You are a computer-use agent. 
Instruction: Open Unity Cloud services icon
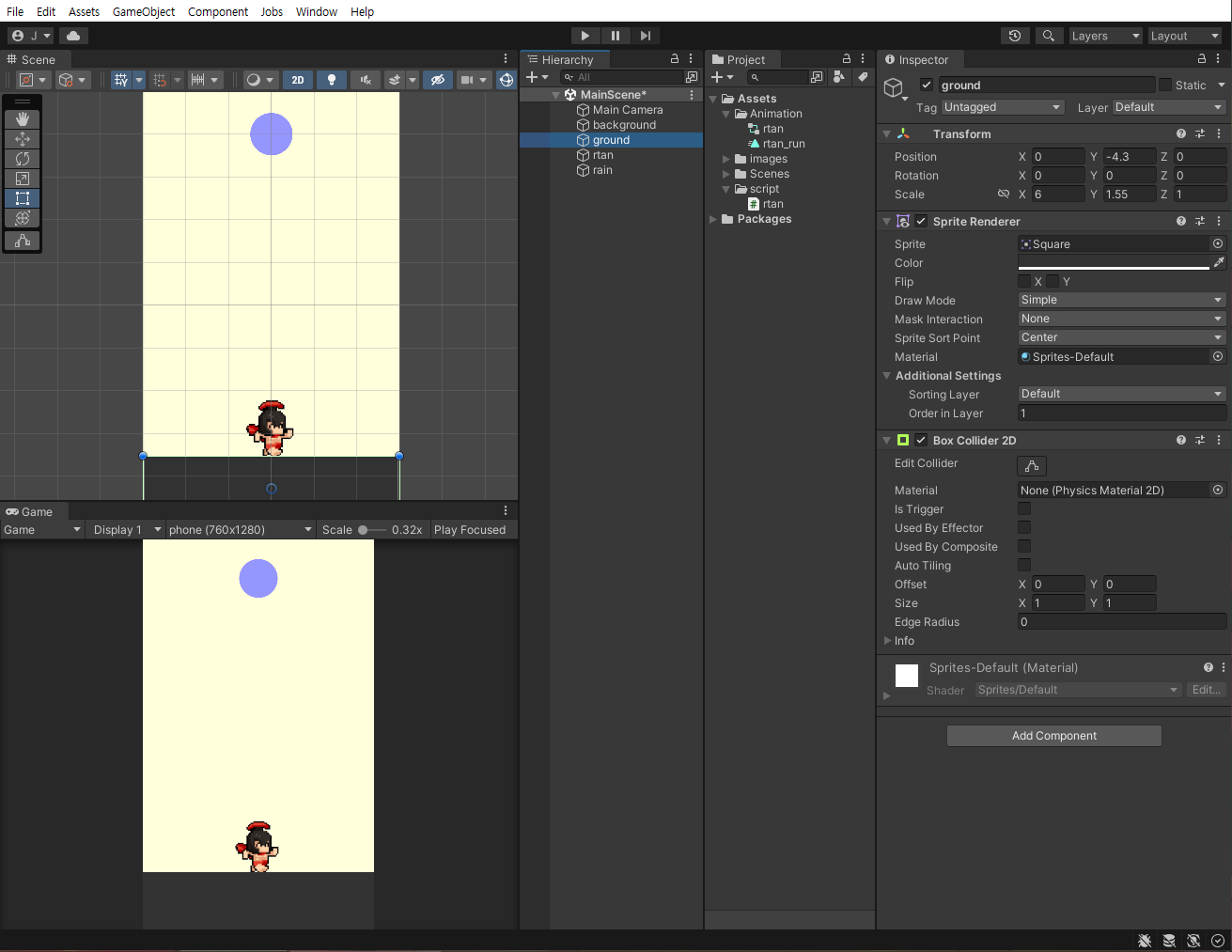click(x=73, y=36)
